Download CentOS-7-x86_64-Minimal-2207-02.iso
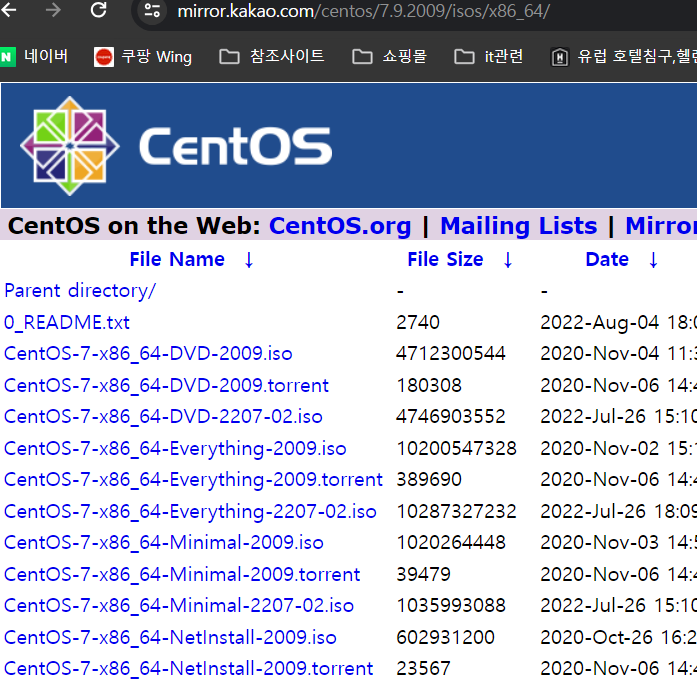697x681 pixels. 179,606
